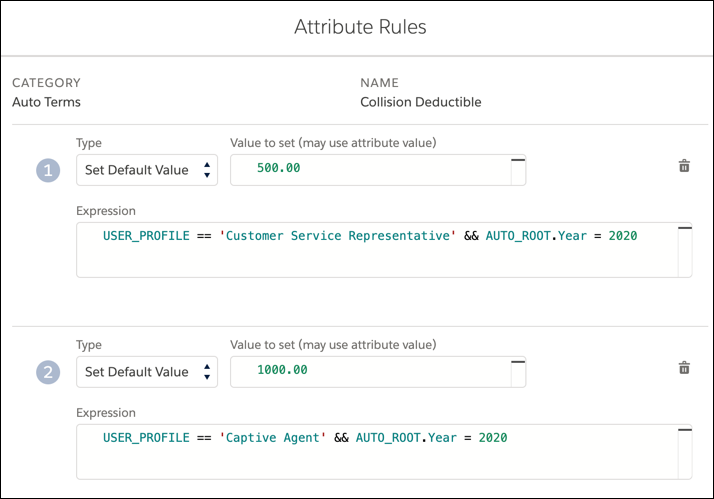This screenshot has width=714, height=499.
Task: Click the CATEGORY label
Action: click(x=46, y=83)
